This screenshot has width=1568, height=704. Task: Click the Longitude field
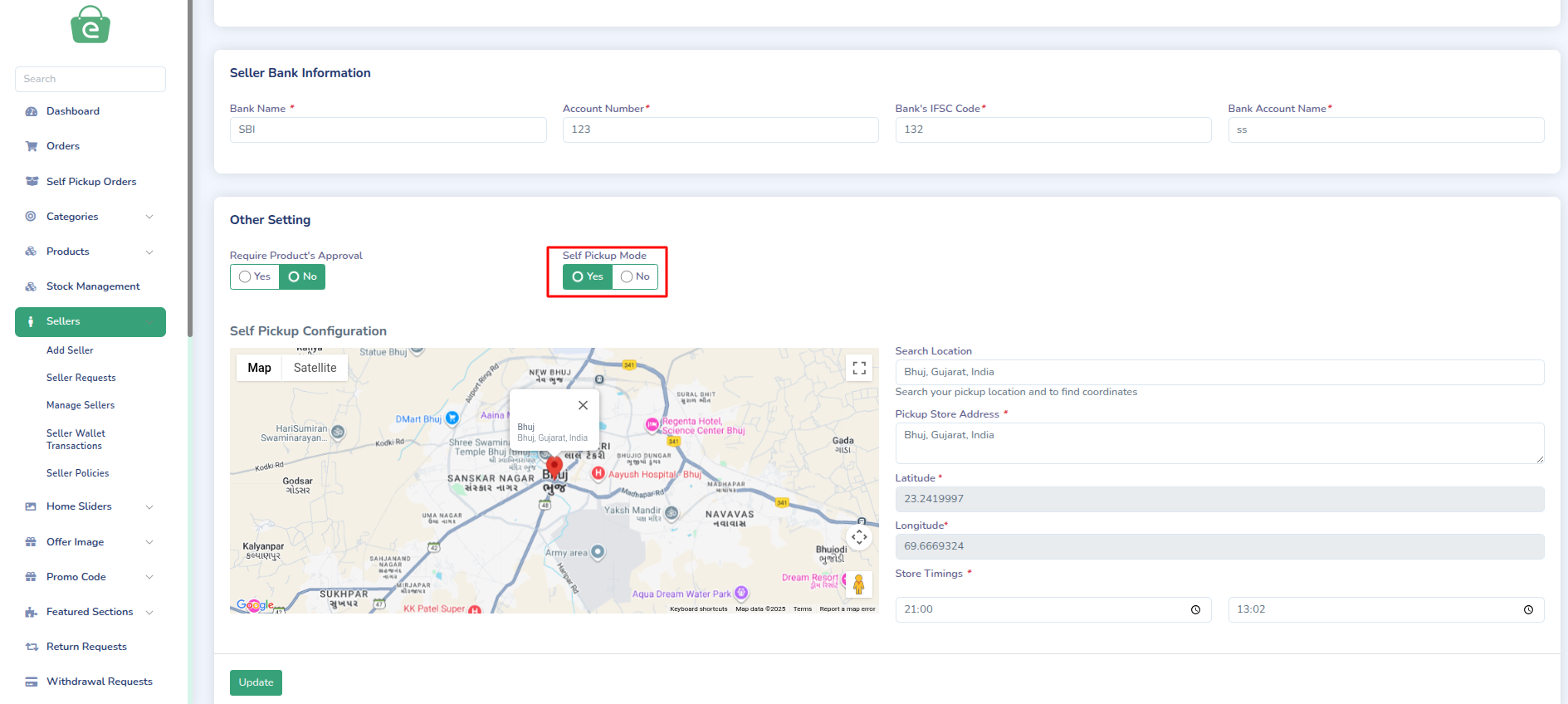pos(1220,546)
